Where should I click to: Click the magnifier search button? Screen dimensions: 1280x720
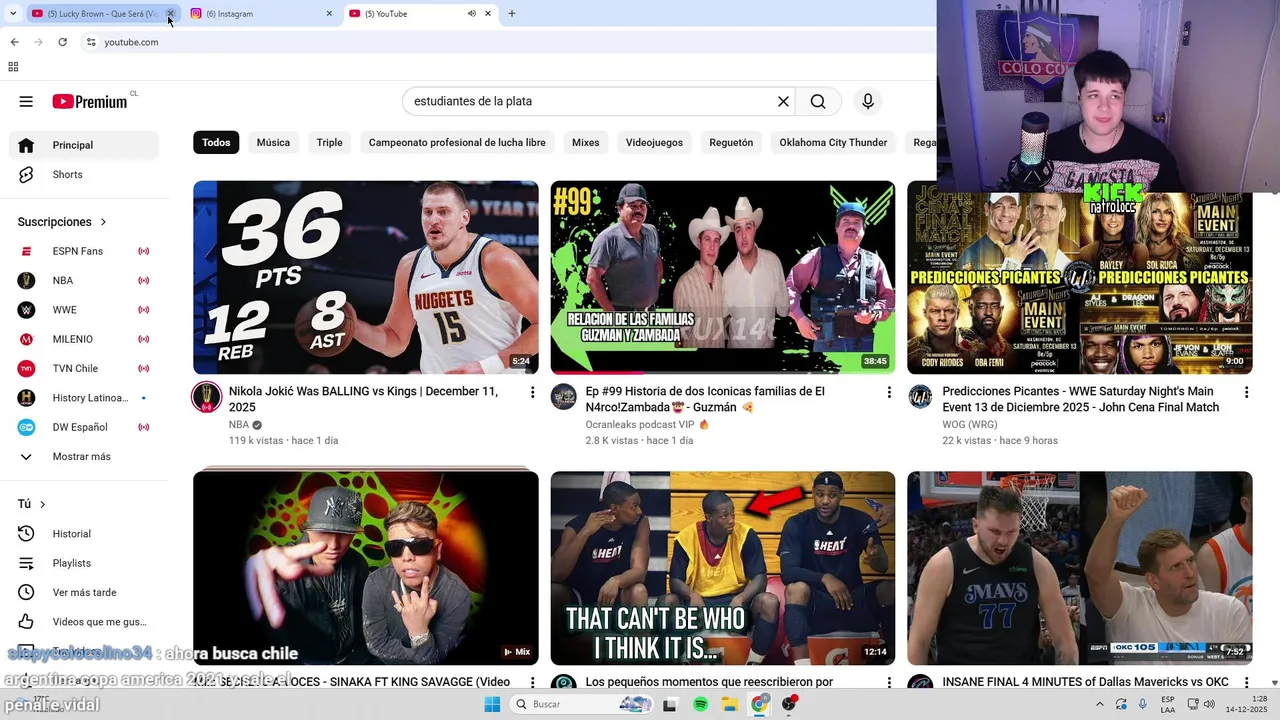click(x=818, y=101)
